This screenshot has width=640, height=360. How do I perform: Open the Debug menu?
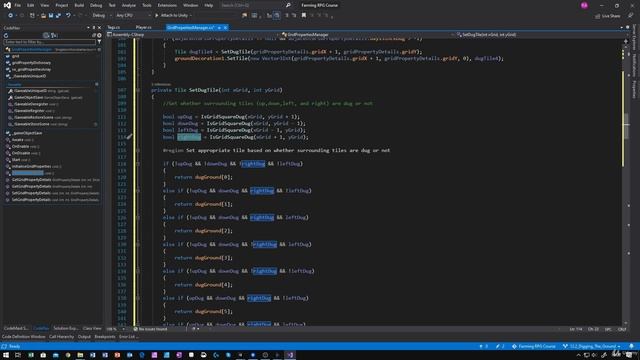(x=96, y=5)
